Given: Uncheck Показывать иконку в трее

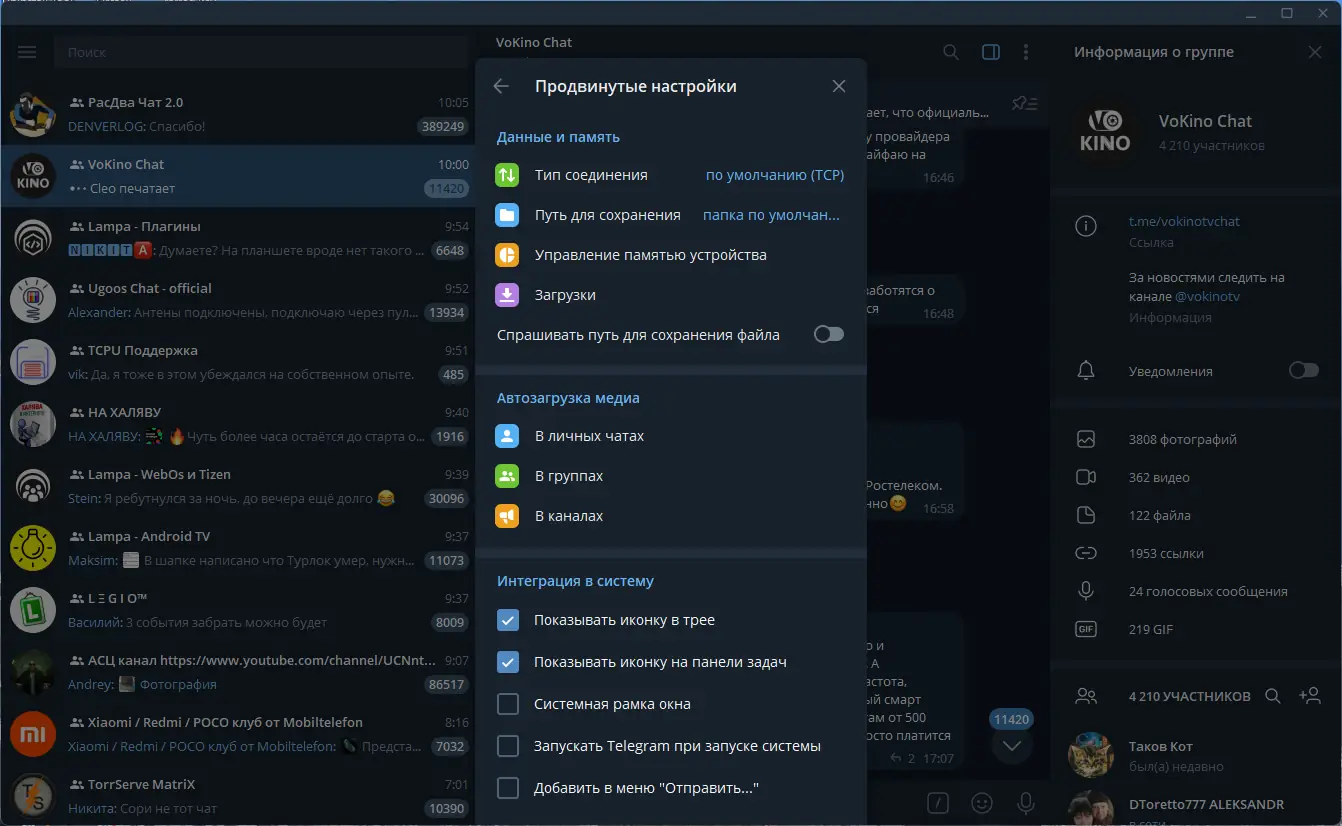Looking at the screenshot, I should [x=508, y=620].
